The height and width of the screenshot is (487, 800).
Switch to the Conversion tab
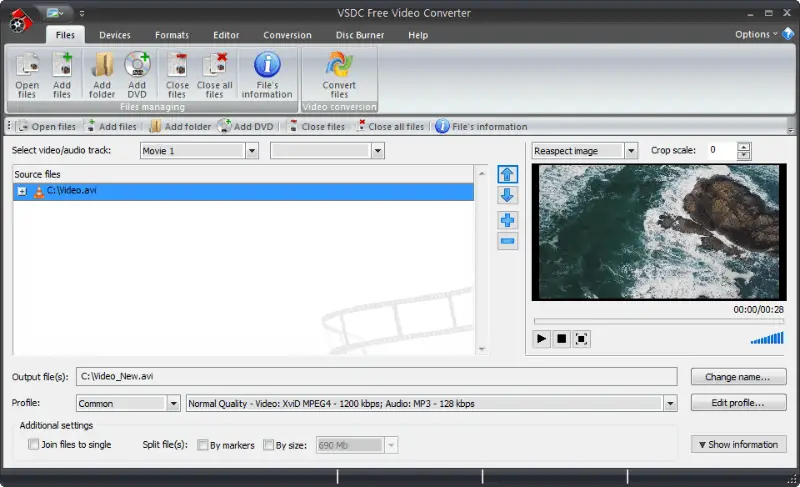click(287, 35)
